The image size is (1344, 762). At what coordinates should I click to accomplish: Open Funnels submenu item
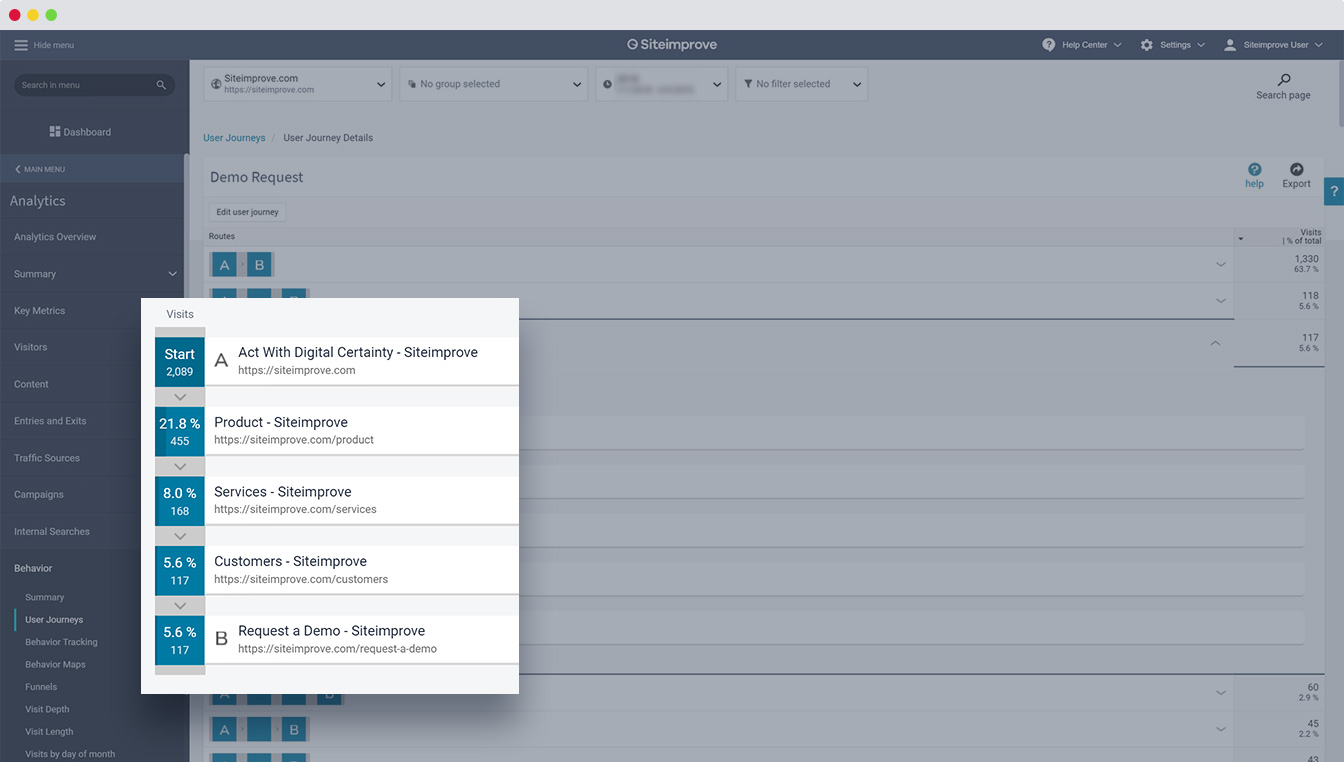[41, 687]
